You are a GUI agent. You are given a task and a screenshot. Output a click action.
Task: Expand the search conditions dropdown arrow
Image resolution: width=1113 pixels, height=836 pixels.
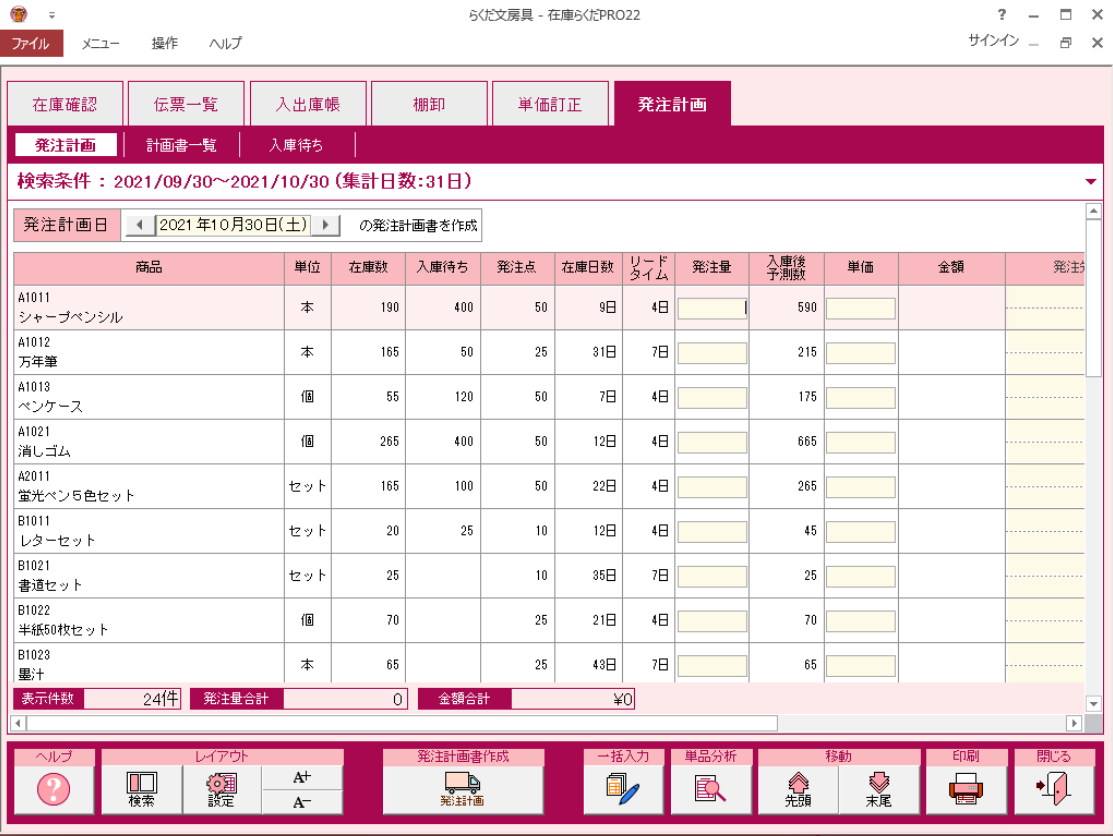point(1090,182)
